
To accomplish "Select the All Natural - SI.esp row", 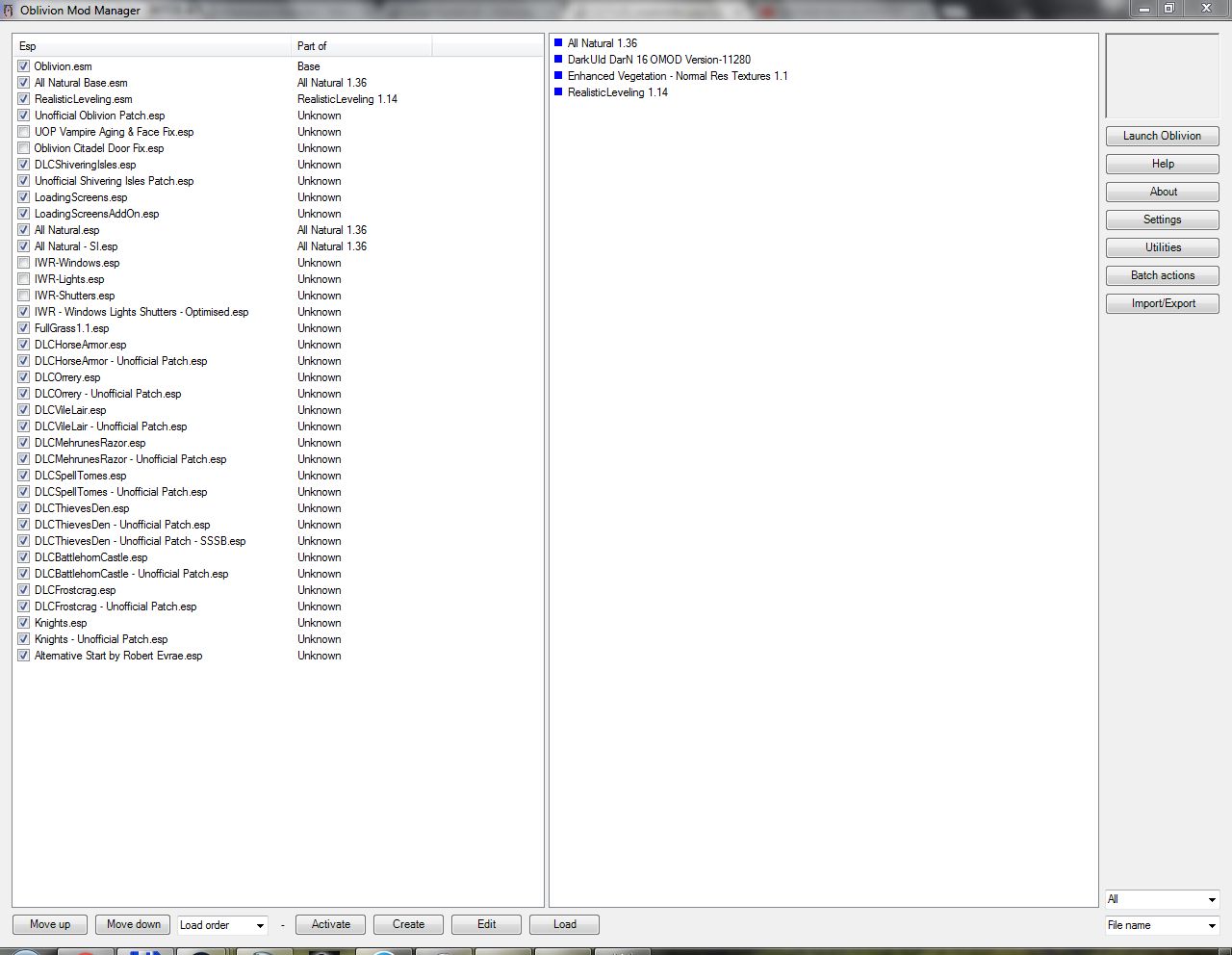I will 75,246.
